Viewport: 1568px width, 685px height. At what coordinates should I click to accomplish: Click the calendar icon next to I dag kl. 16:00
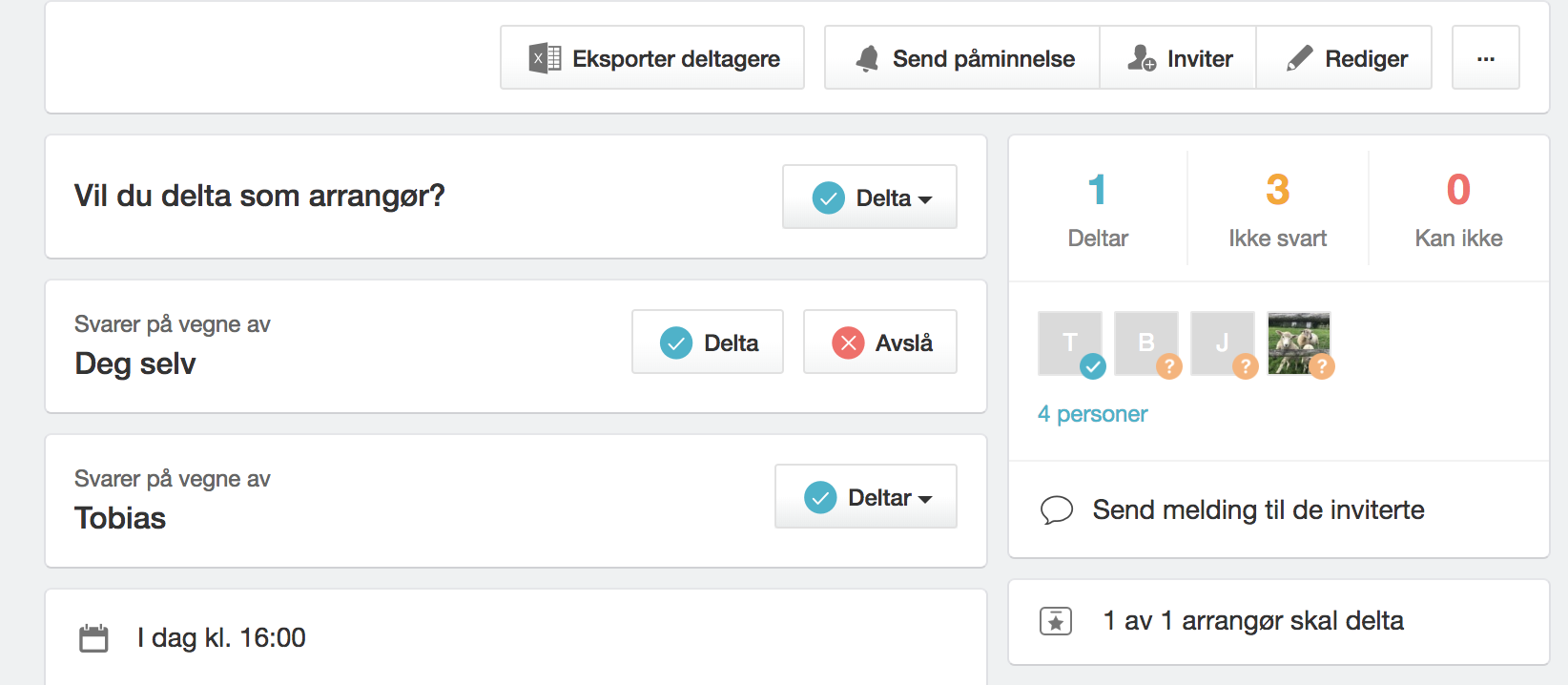(93, 638)
